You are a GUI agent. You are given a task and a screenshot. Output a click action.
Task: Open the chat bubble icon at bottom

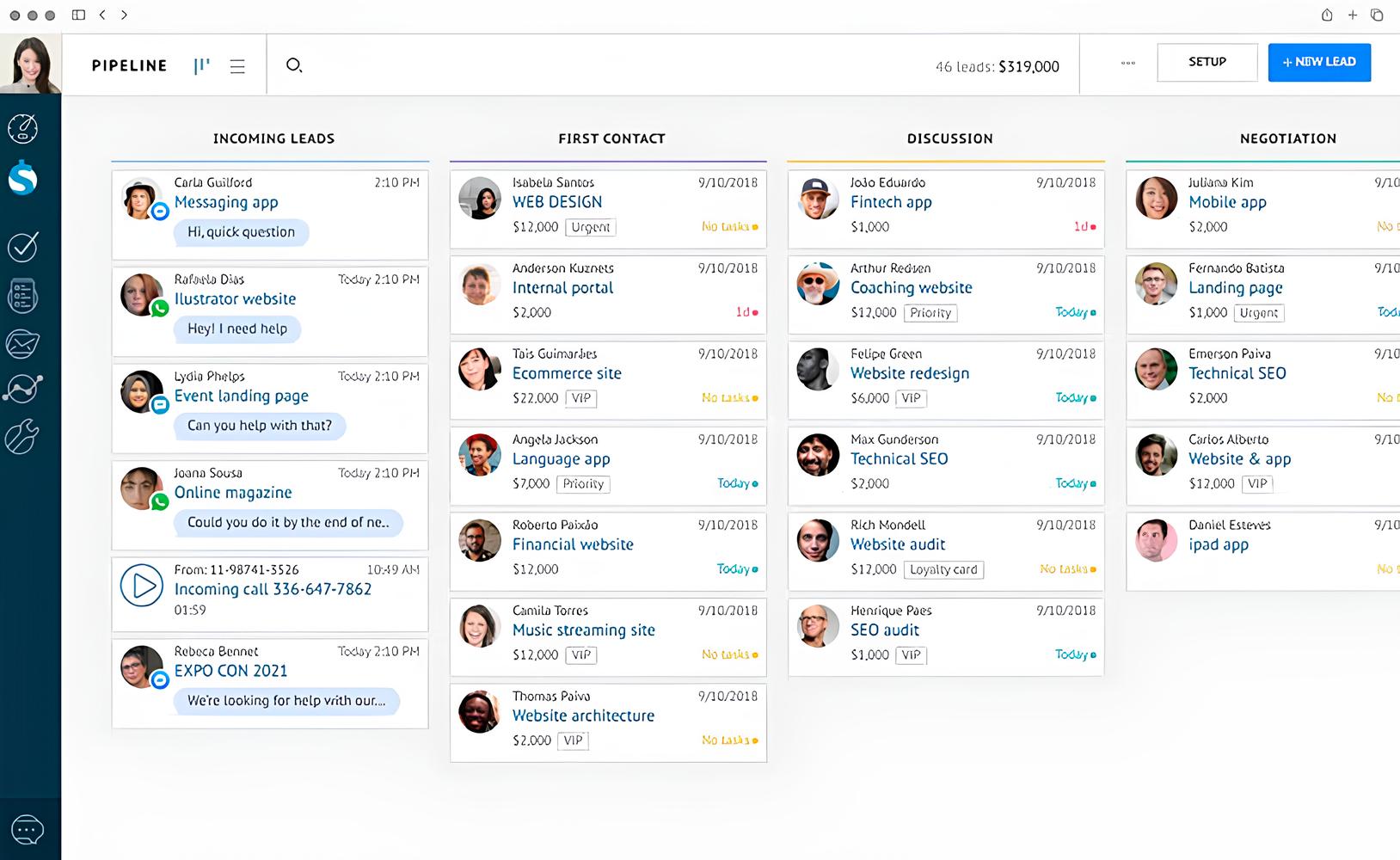[x=27, y=830]
